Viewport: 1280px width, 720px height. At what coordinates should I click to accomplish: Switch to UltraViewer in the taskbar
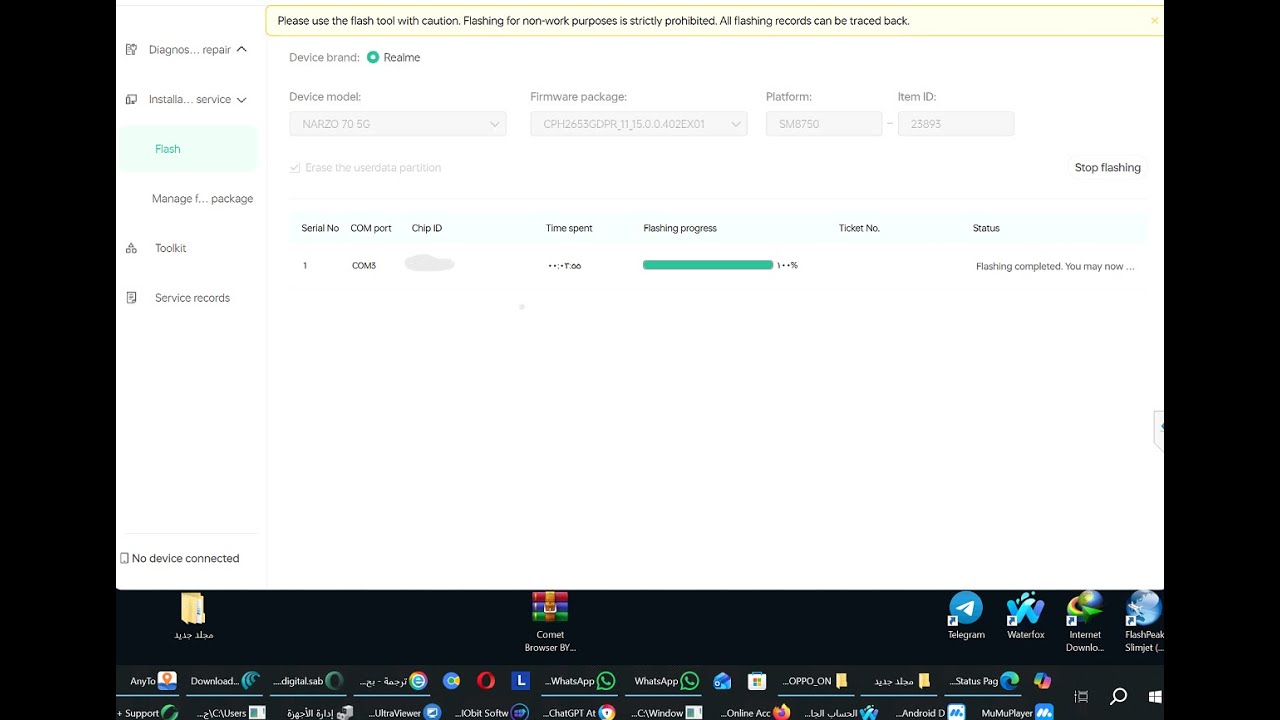tap(403, 713)
